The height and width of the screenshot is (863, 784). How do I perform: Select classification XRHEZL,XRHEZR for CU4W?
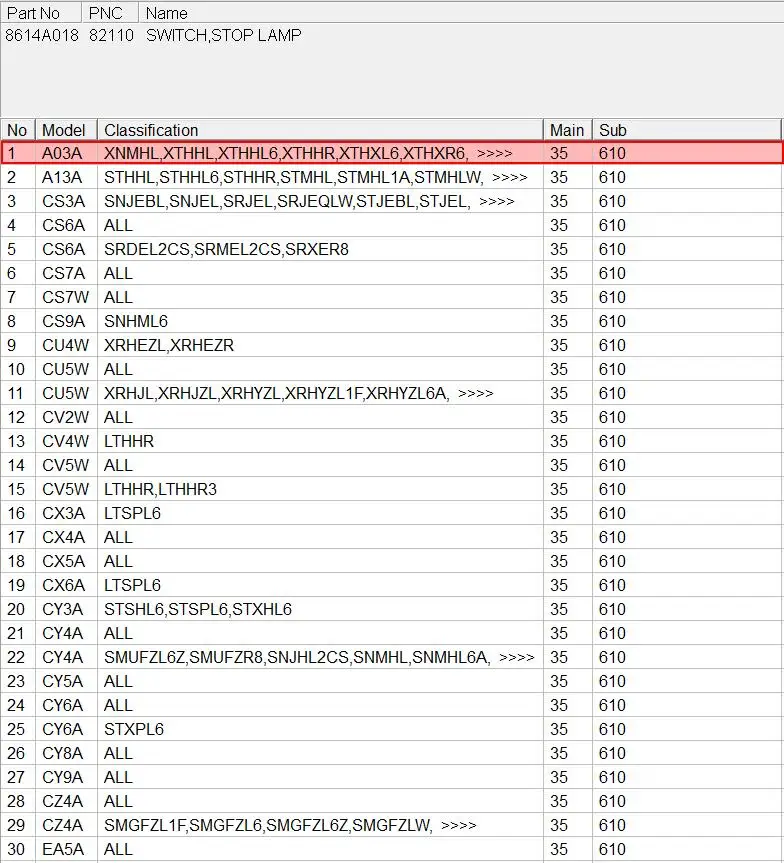169,345
